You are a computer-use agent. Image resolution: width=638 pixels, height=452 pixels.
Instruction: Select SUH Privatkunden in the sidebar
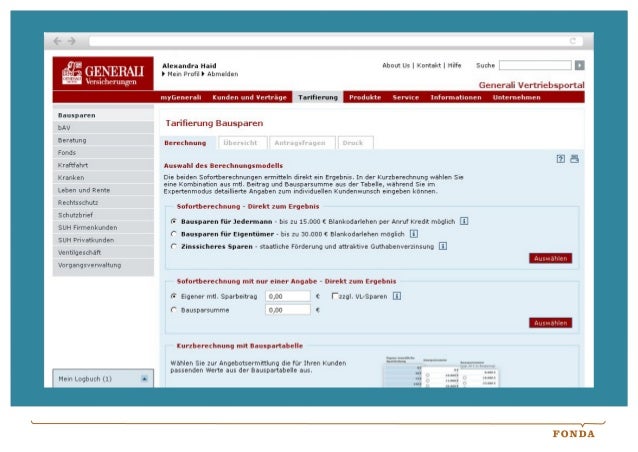point(103,240)
